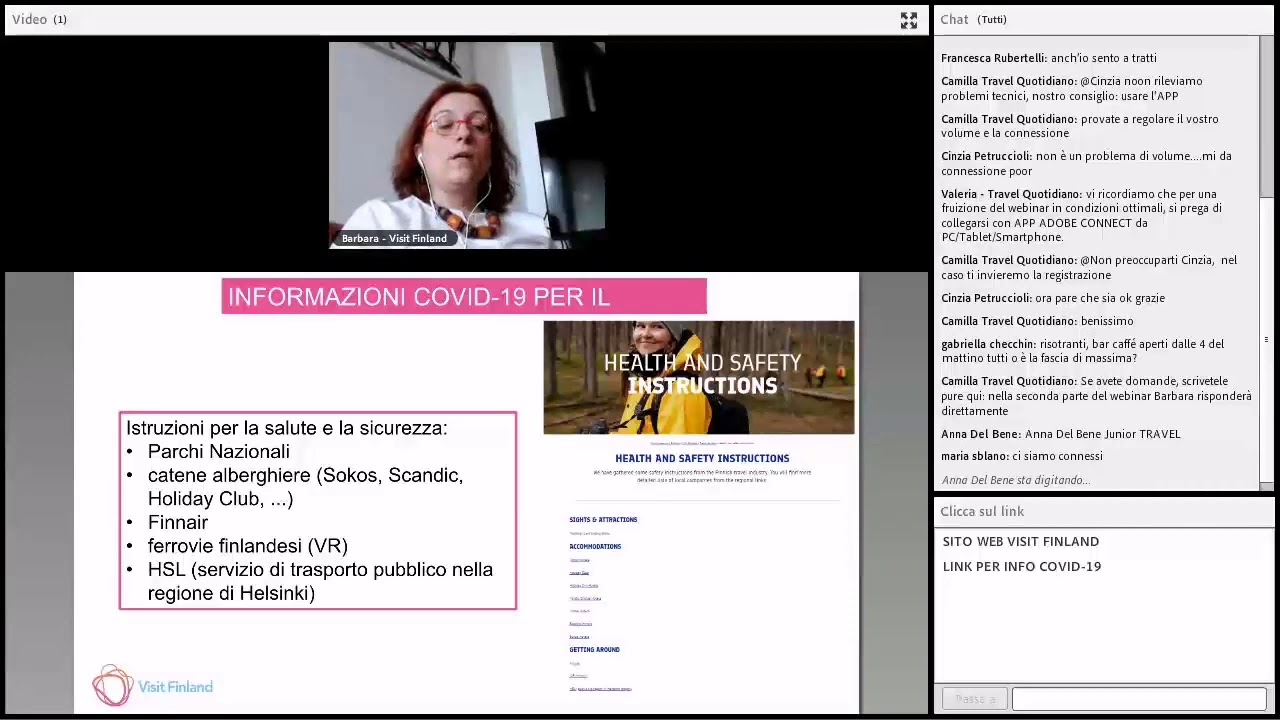Click the 'Finnair' bullet on the slide
This screenshot has height=720, width=1280.
click(x=178, y=522)
